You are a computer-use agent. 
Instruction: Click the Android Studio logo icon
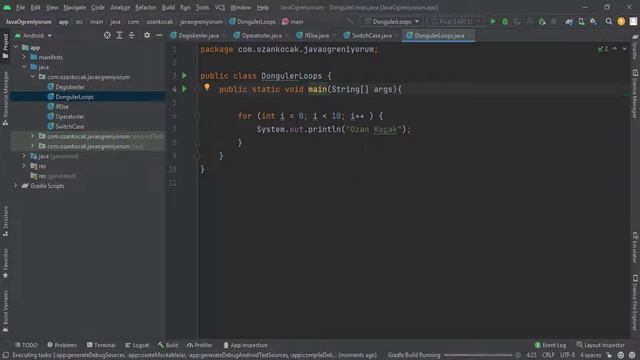coord(7,7)
